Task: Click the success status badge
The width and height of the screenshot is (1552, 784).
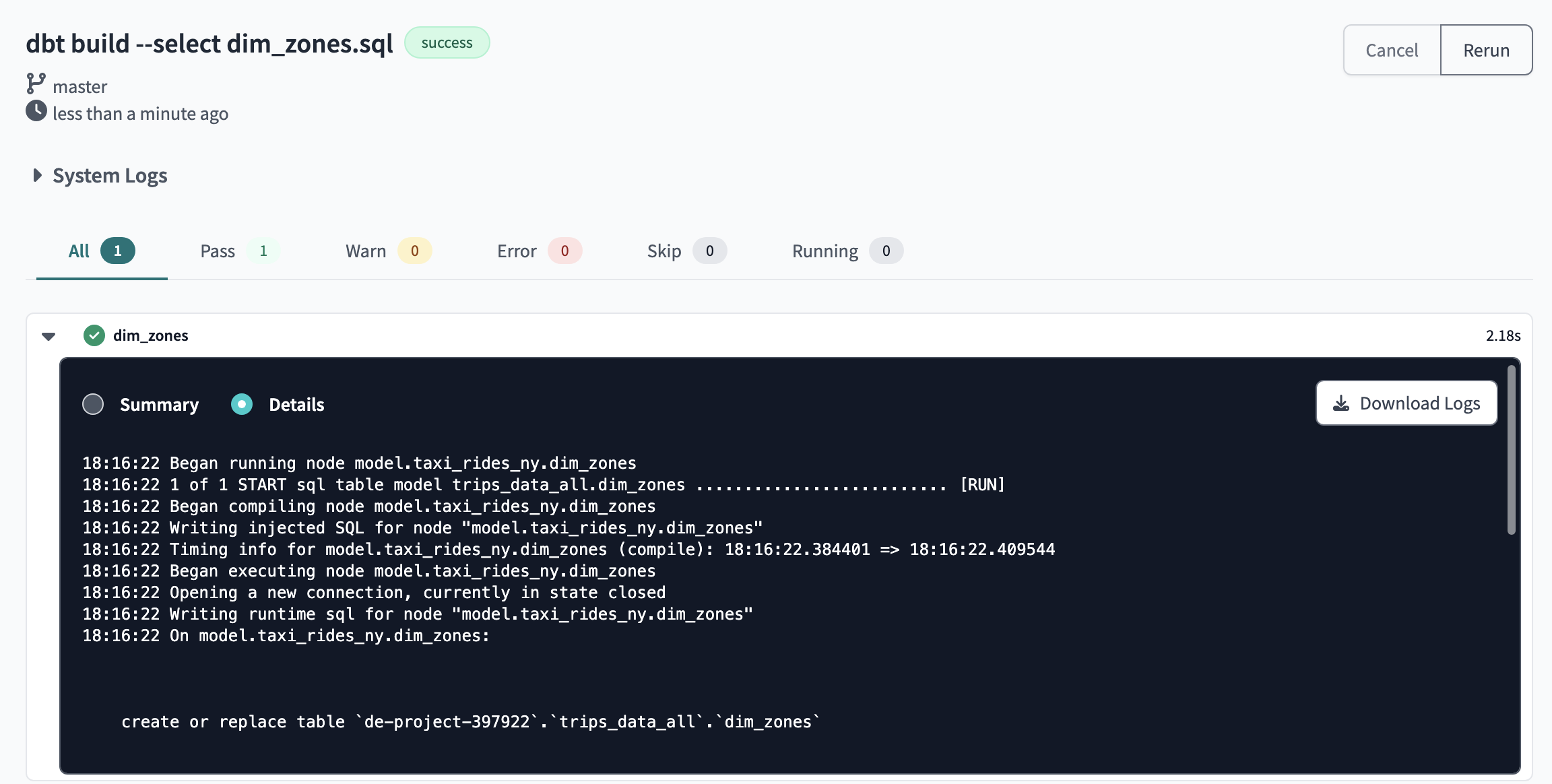Action: tap(447, 42)
